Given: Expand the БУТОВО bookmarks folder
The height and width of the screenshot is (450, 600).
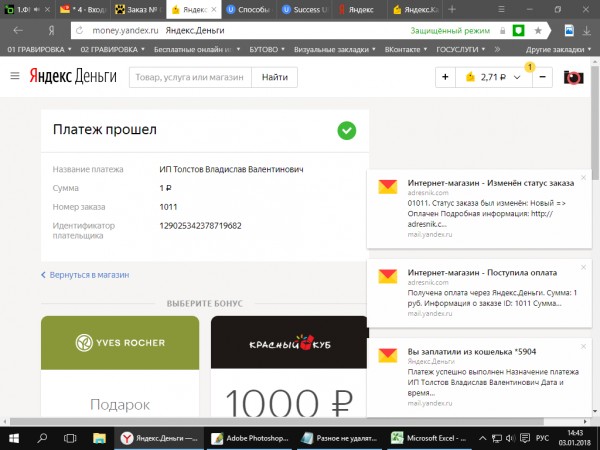Looking at the screenshot, I should click(267, 49).
